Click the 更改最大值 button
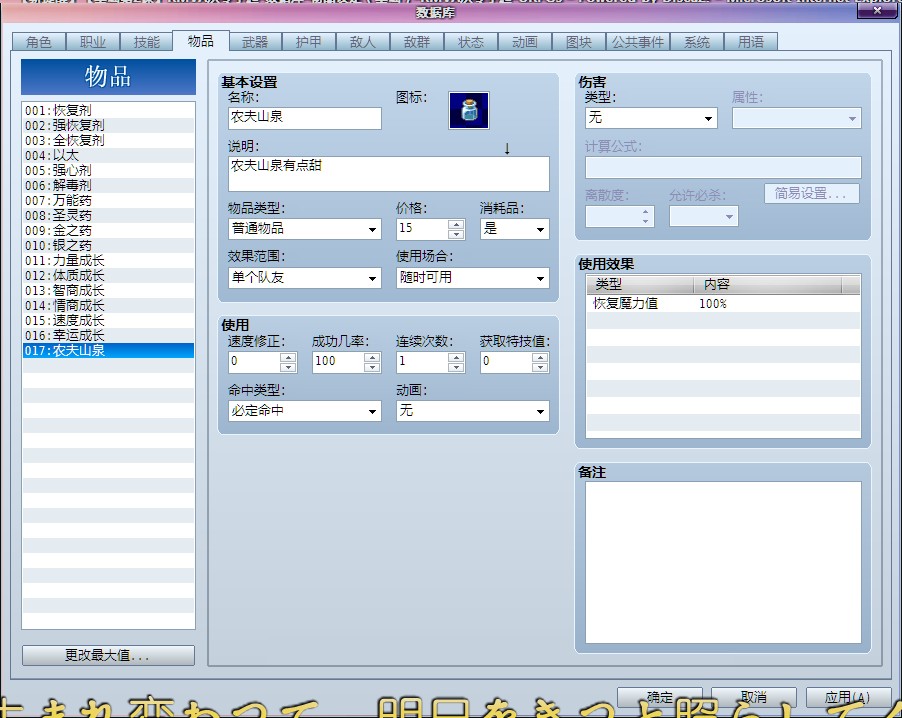This screenshot has height=718, width=902. (x=107, y=655)
